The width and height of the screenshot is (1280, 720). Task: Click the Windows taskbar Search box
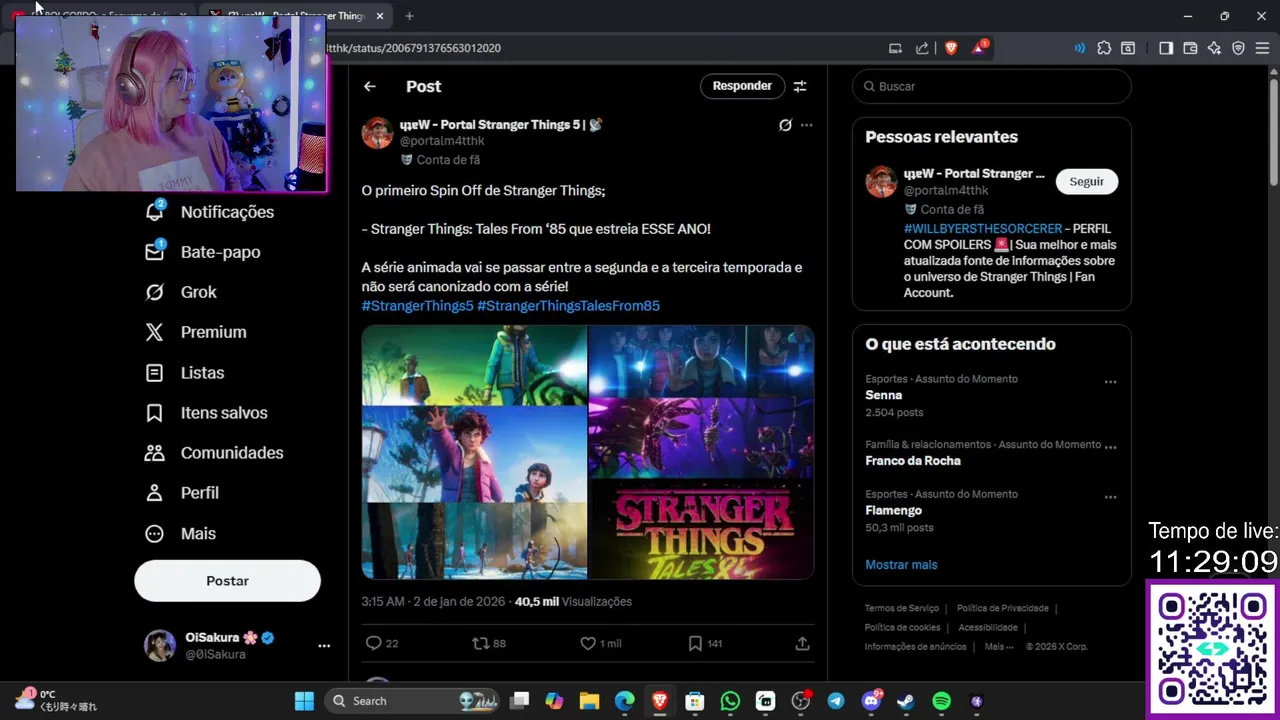click(x=412, y=701)
